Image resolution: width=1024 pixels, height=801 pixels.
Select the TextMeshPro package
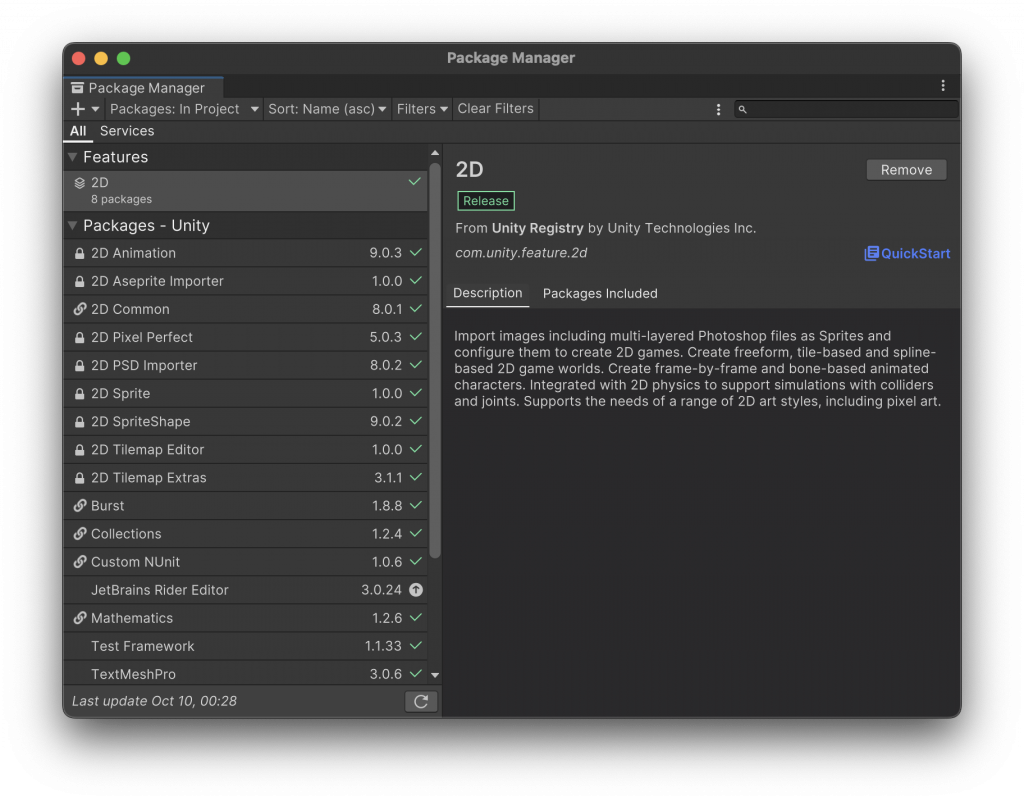click(x=246, y=673)
